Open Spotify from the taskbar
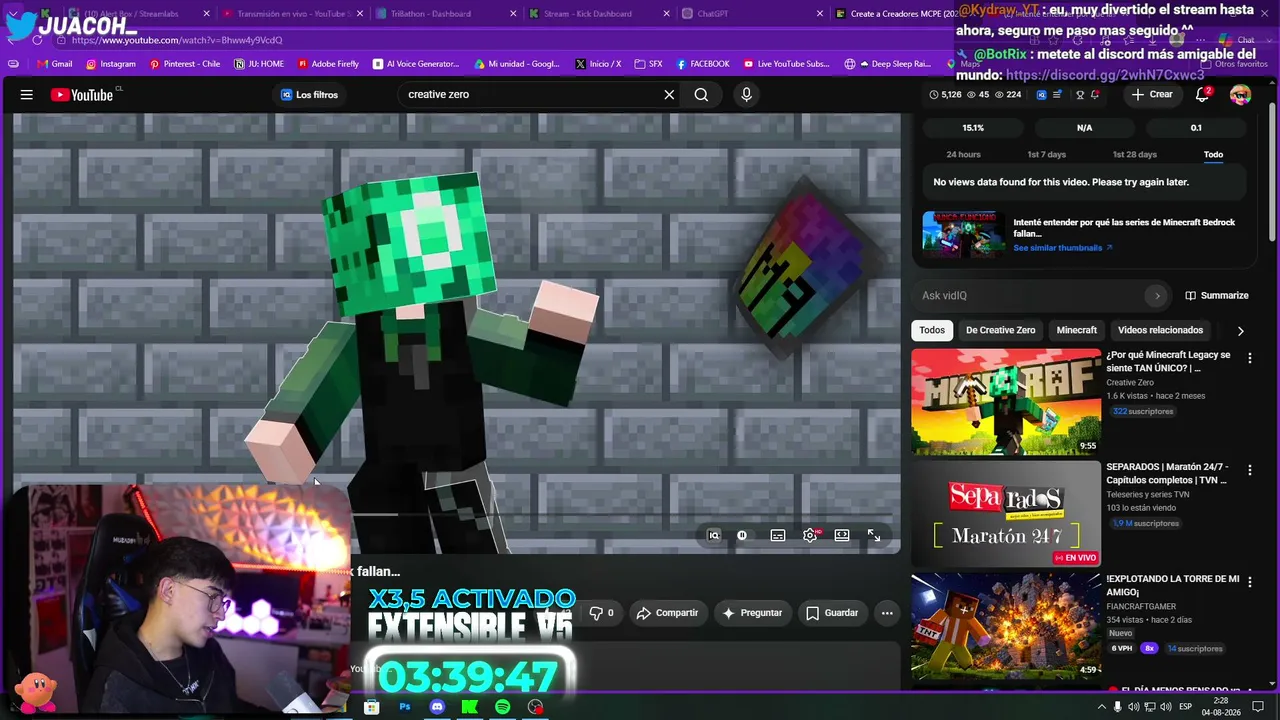1280x720 pixels. (502, 707)
